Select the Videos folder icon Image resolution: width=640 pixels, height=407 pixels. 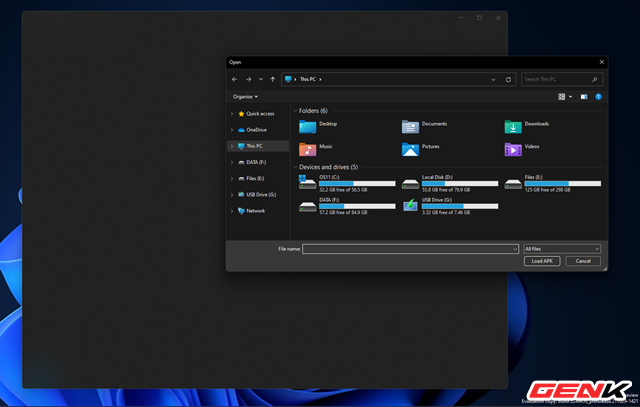pyautogui.click(x=513, y=149)
